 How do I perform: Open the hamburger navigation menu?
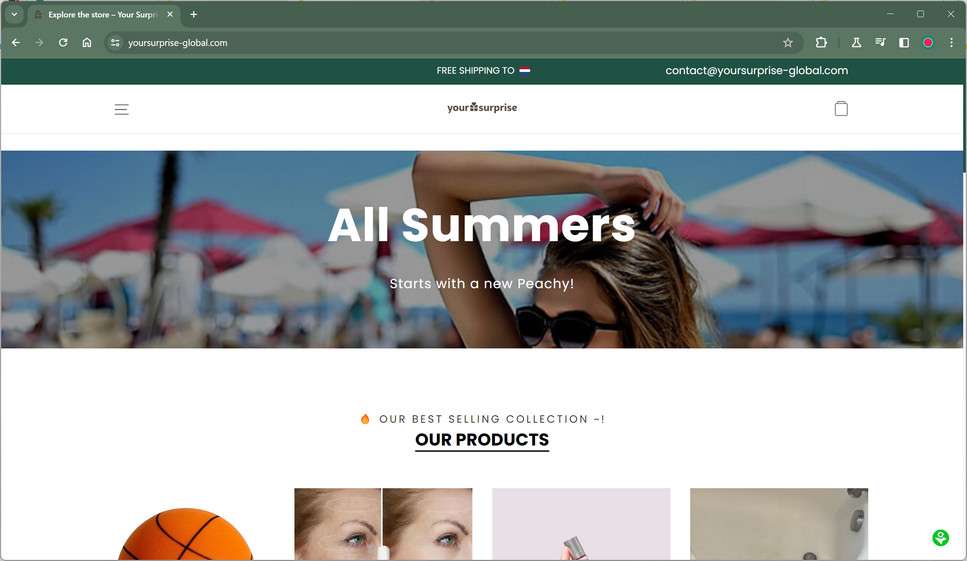[121, 109]
